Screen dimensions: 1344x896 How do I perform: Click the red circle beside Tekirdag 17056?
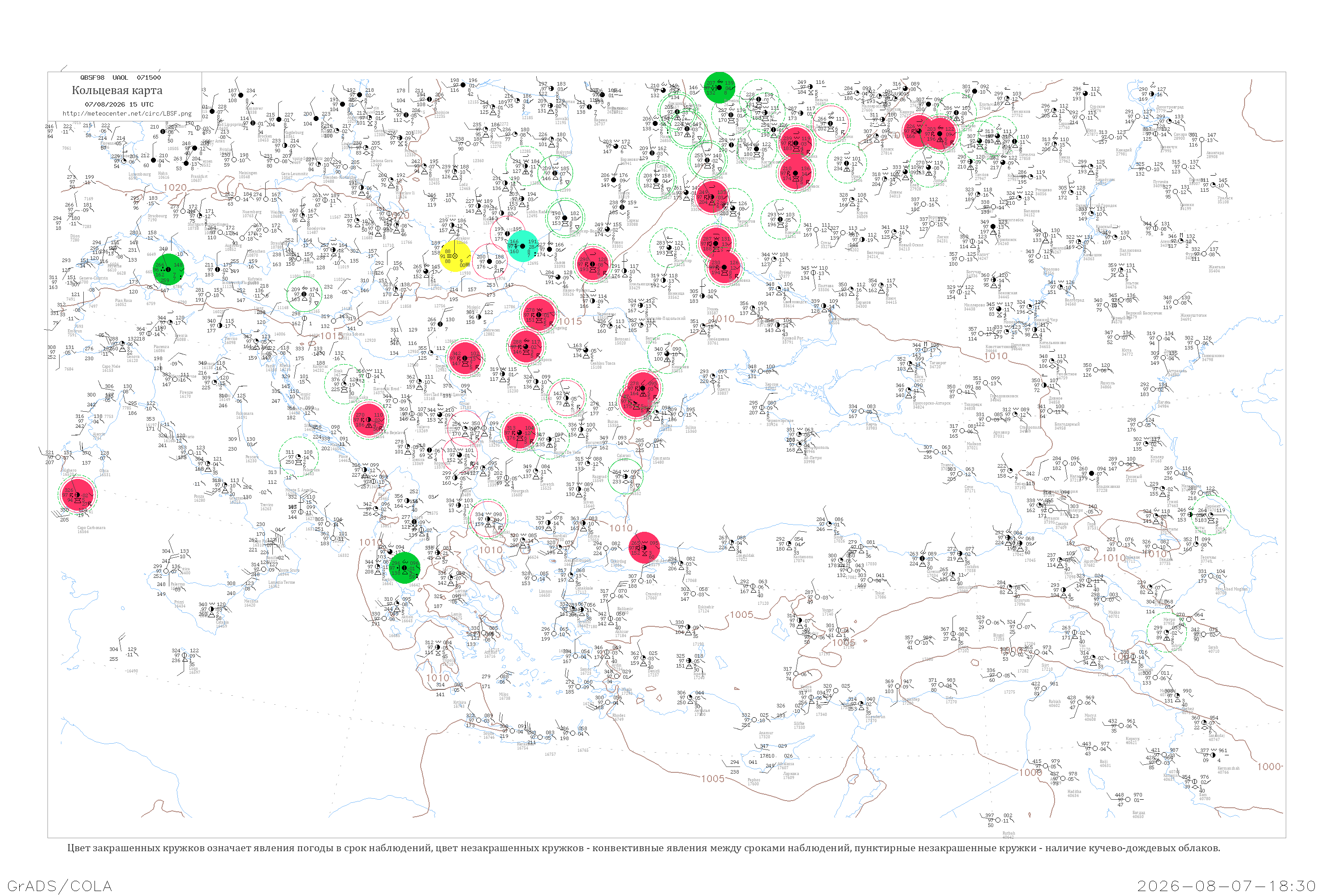point(644,547)
